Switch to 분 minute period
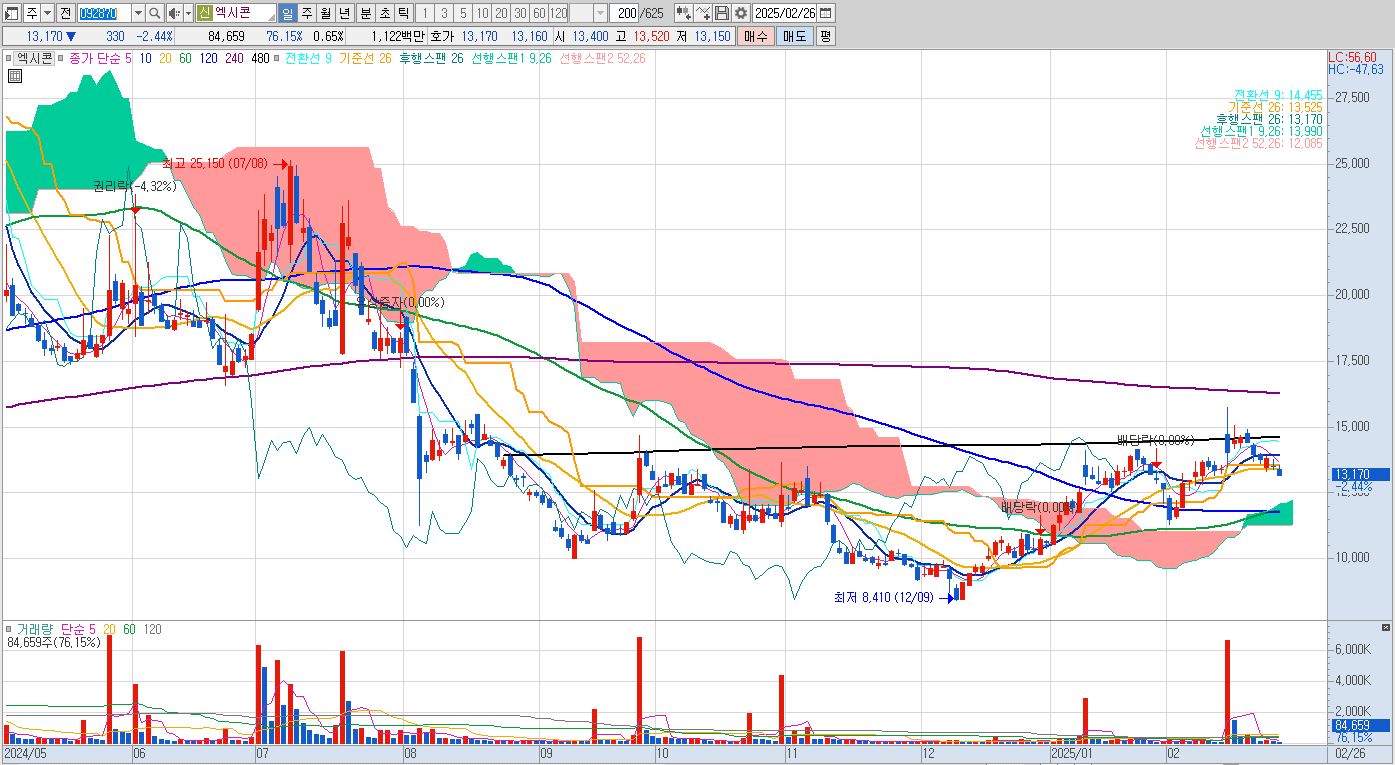 [365, 13]
